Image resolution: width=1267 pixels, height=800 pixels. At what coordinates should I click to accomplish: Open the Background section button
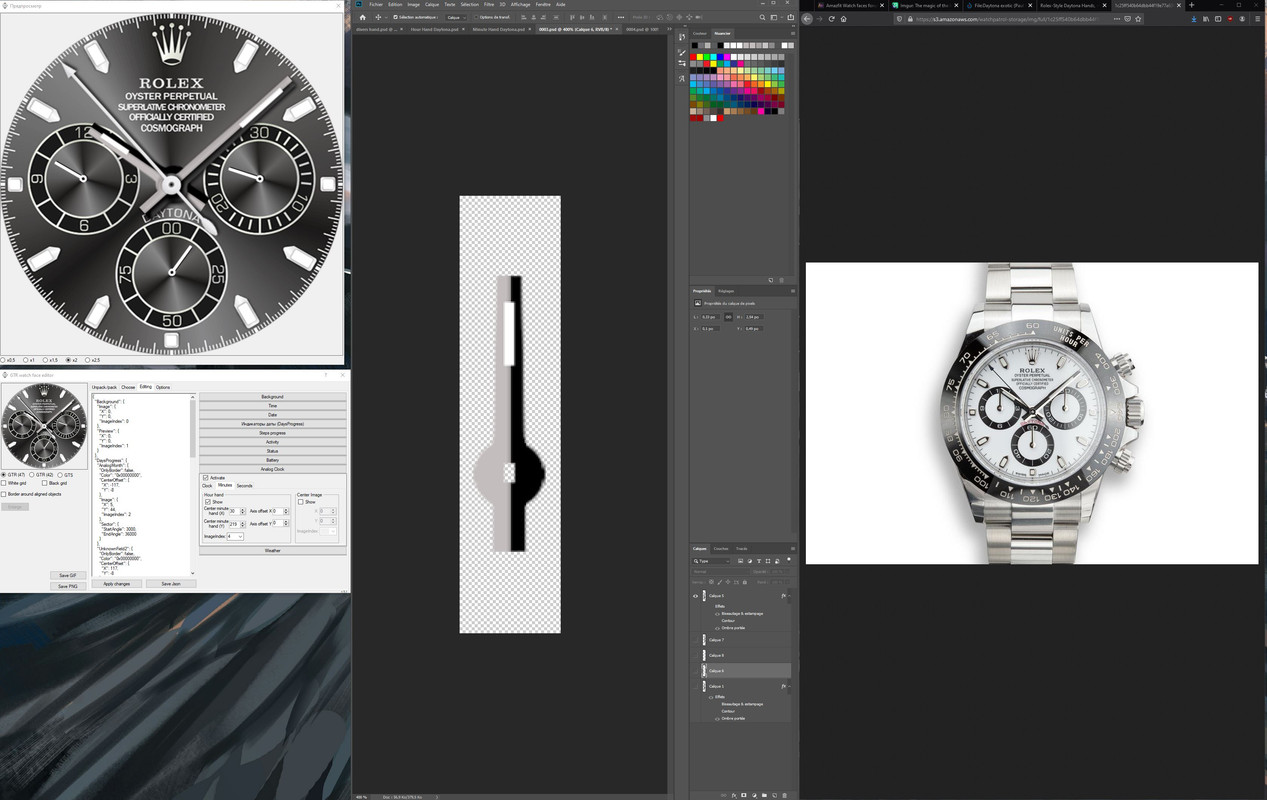[273, 397]
